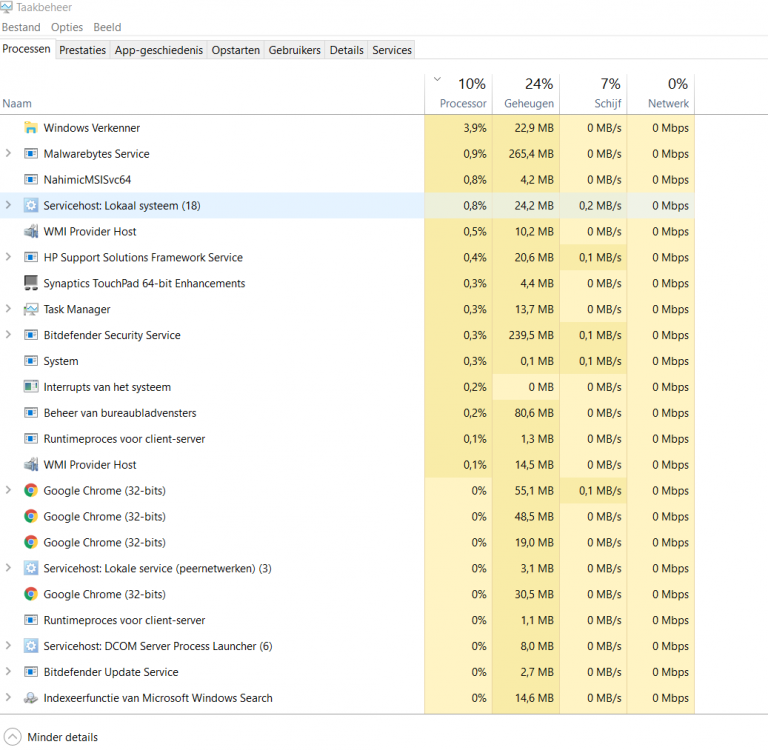Click the Interrupts van het systeem icon
Screen dimensions: 768x750
(x=30, y=387)
